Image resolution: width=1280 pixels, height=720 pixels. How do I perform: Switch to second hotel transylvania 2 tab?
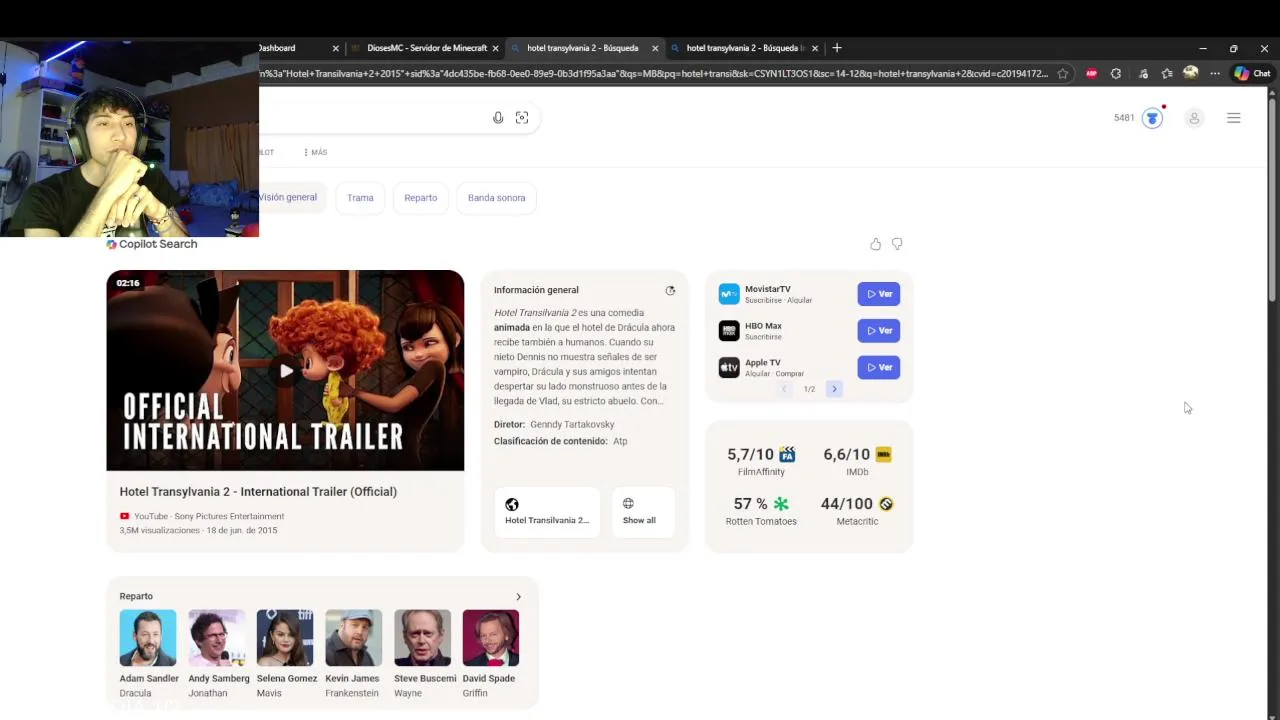[x=743, y=48]
